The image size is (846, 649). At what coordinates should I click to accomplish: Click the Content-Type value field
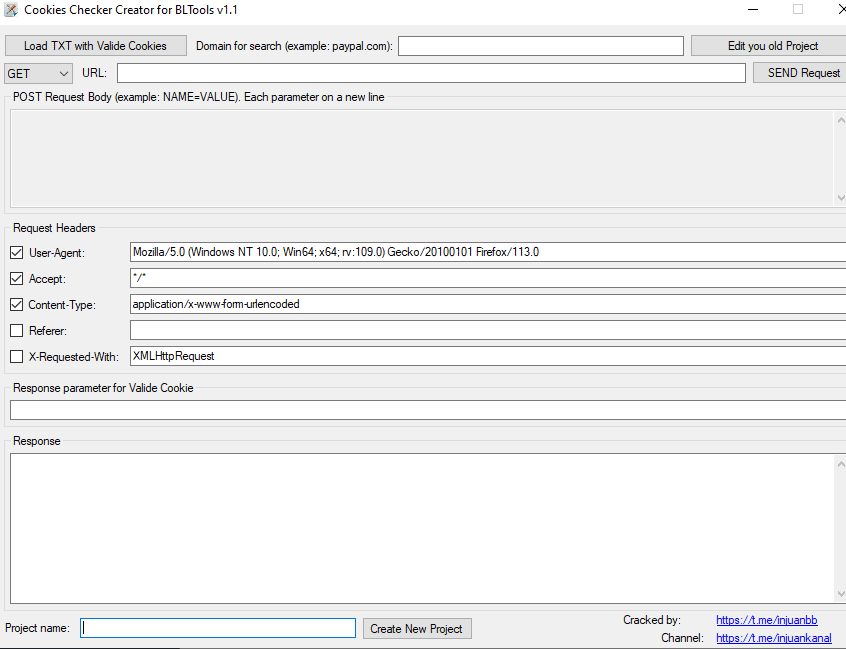pyautogui.click(x=488, y=304)
